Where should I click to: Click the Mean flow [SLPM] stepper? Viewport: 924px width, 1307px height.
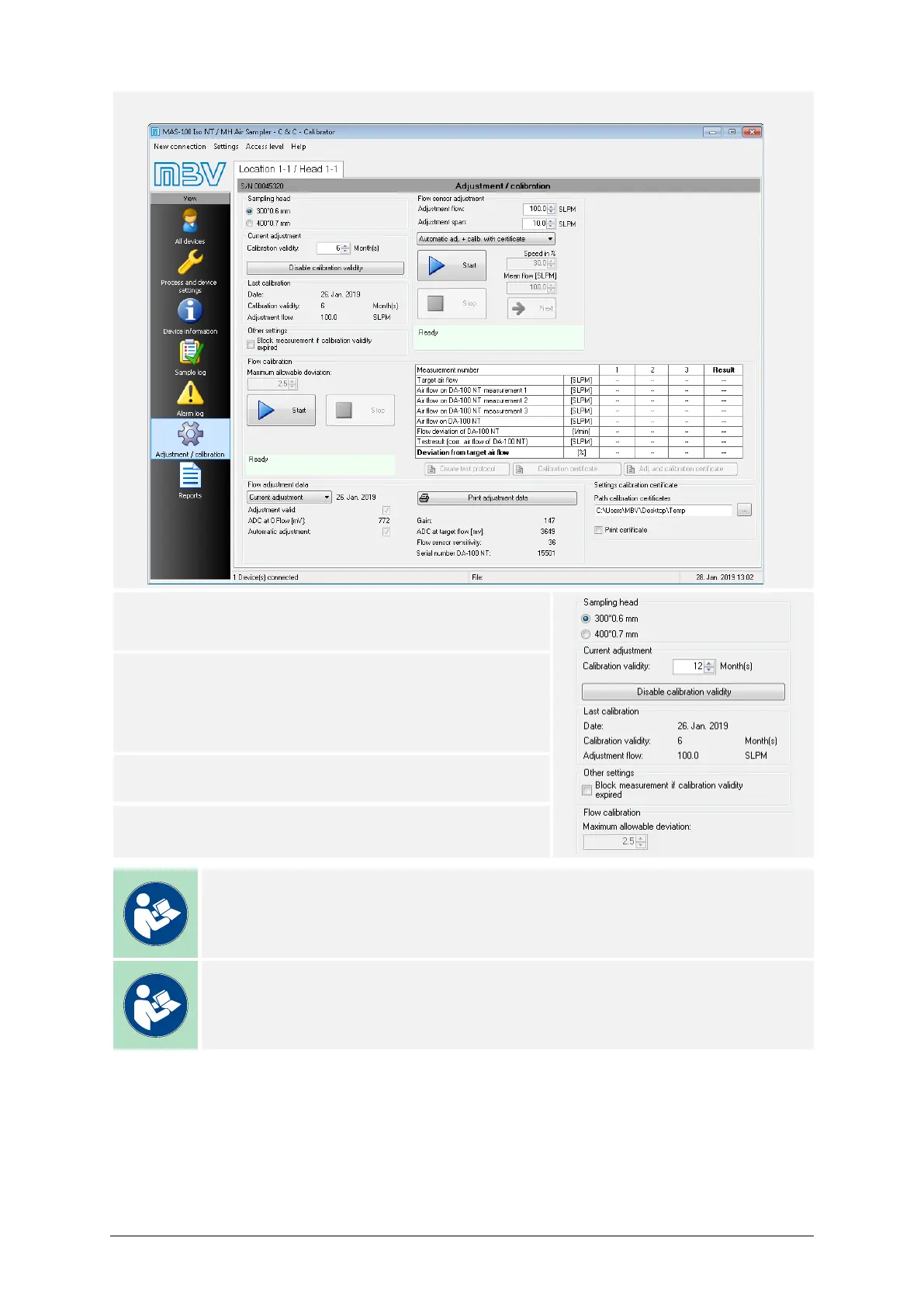[x=552, y=288]
